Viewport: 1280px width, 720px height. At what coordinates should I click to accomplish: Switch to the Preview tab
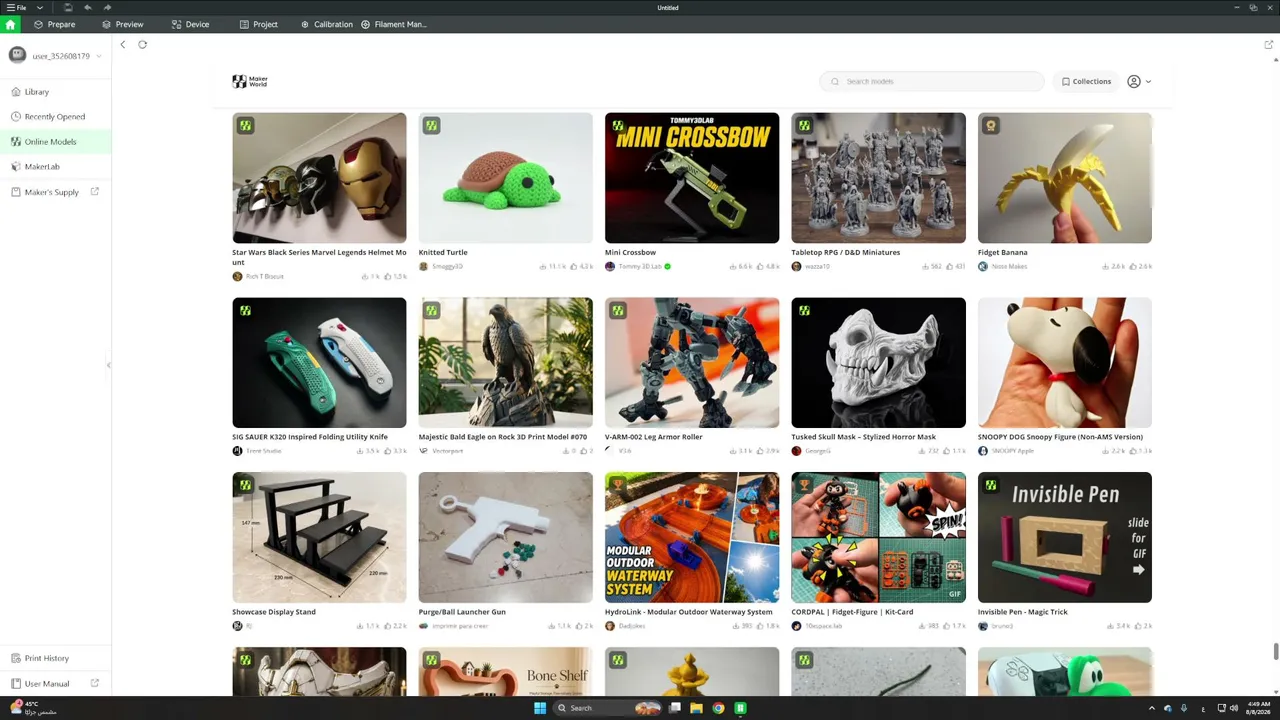(x=122, y=24)
